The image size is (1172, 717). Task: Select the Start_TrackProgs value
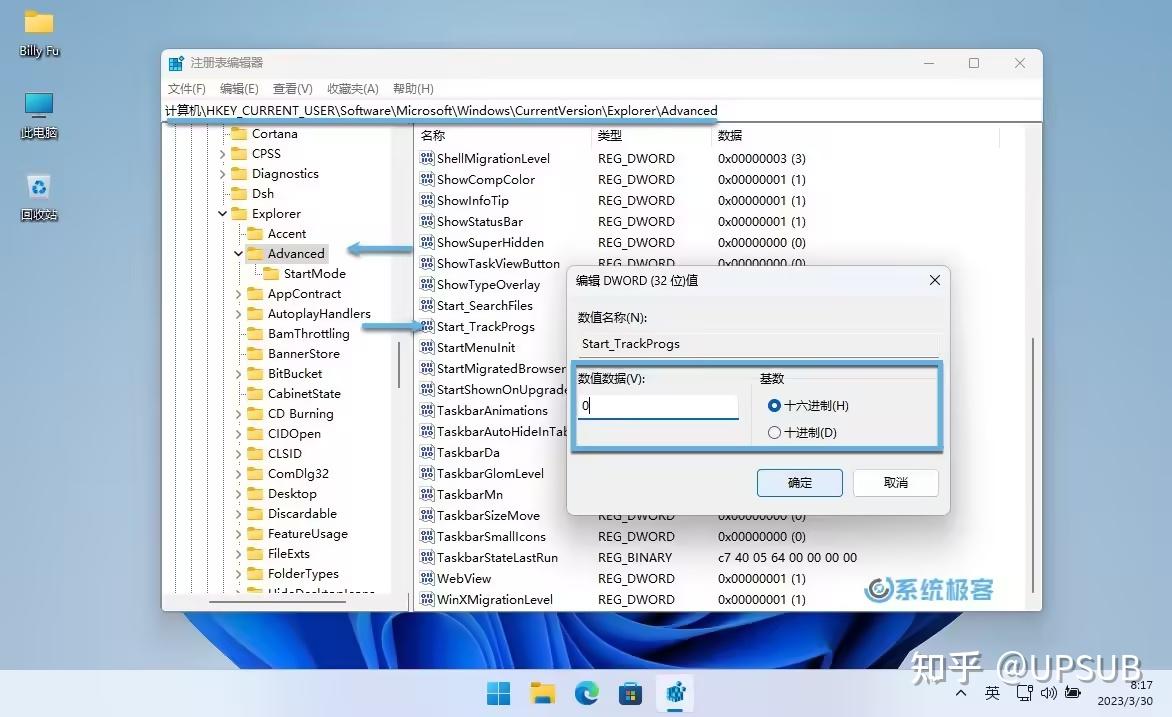pyautogui.click(x=486, y=327)
